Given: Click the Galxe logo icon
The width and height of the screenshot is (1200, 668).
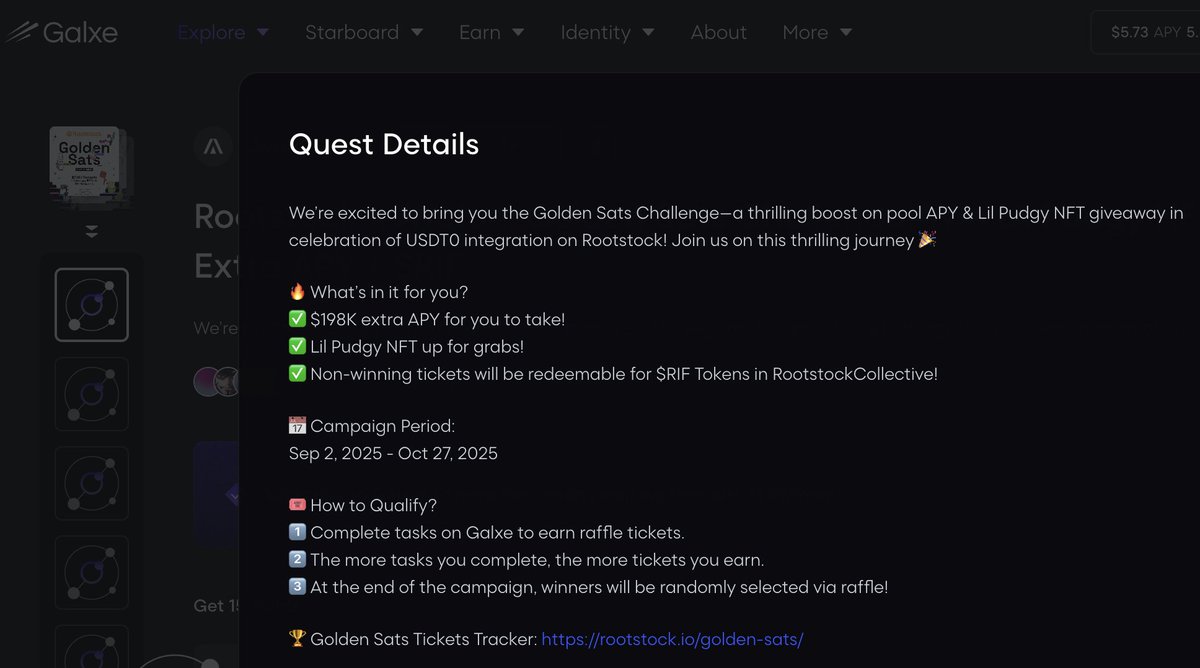Looking at the screenshot, I should pyautogui.click(x=21, y=32).
